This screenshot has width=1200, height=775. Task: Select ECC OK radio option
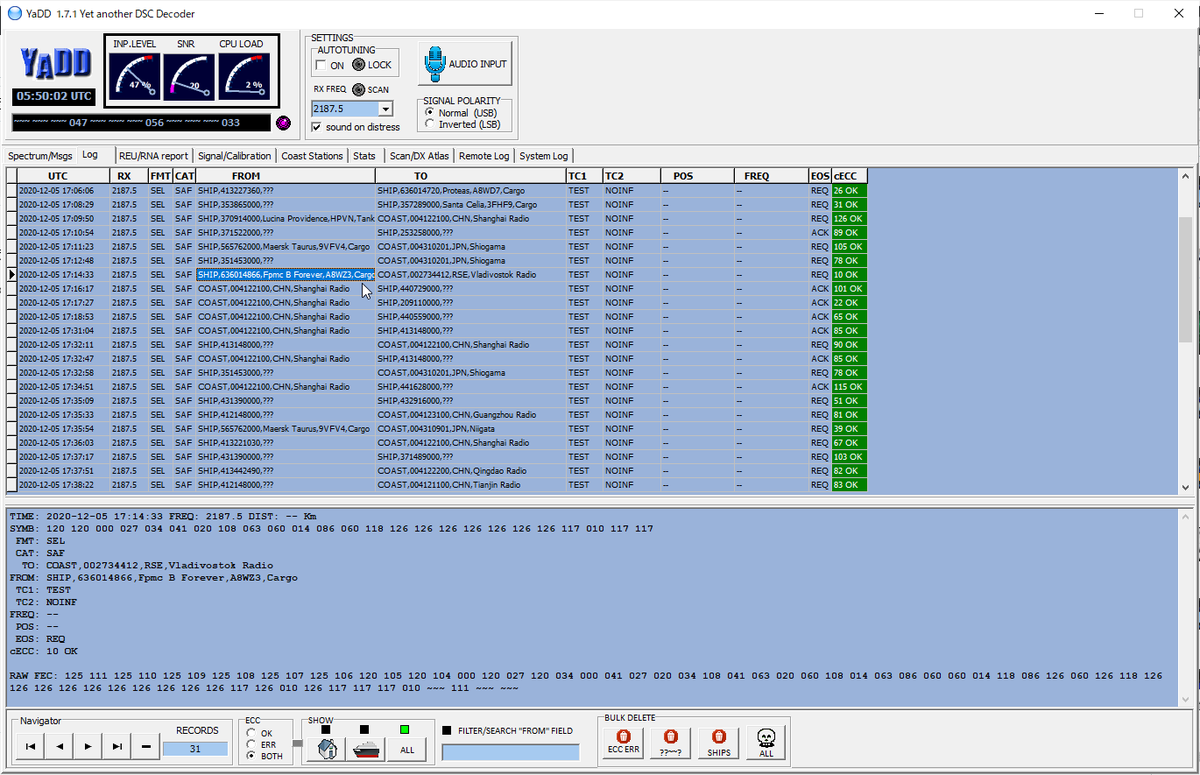pos(251,733)
